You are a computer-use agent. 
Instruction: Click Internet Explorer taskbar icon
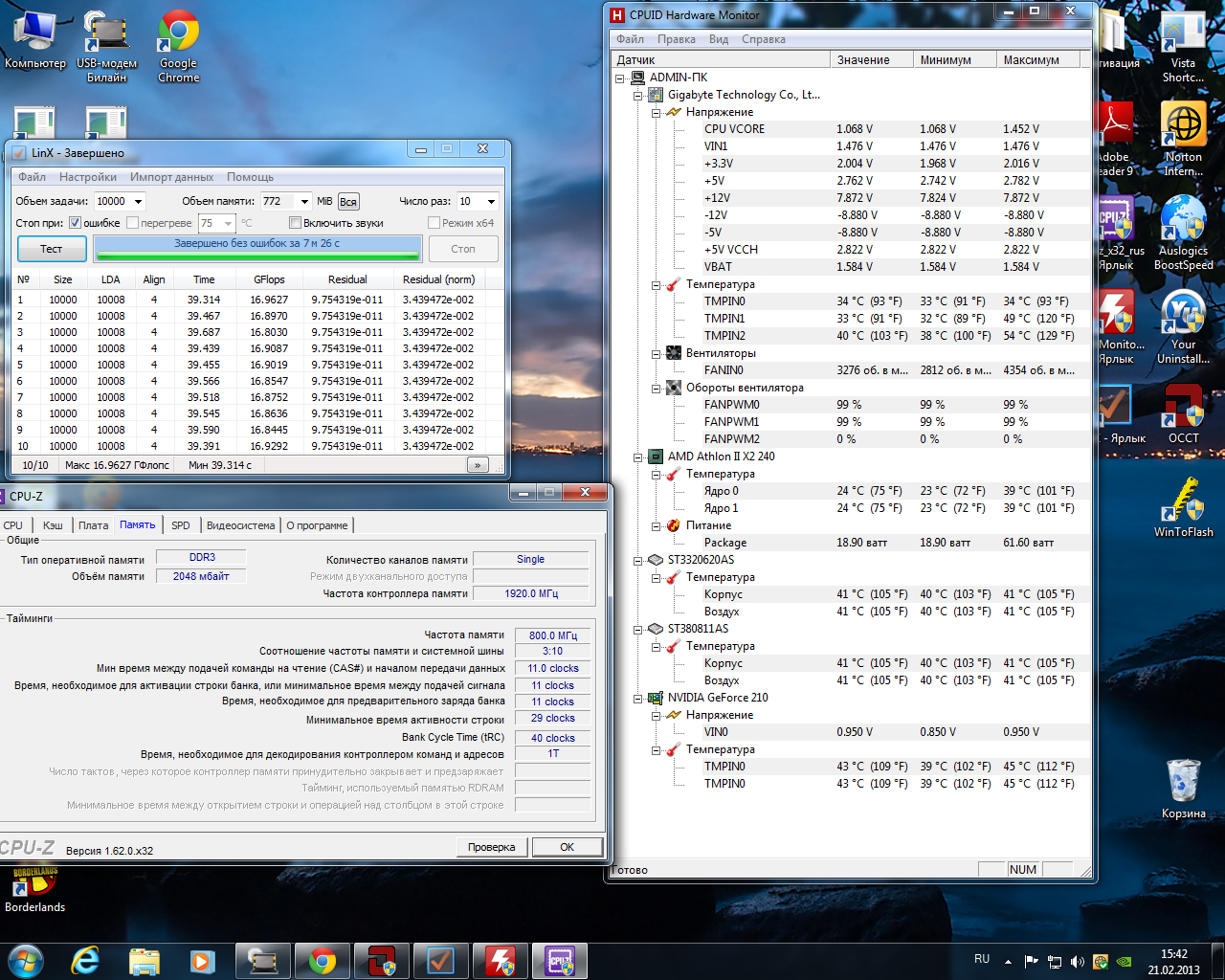pyautogui.click(x=86, y=960)
